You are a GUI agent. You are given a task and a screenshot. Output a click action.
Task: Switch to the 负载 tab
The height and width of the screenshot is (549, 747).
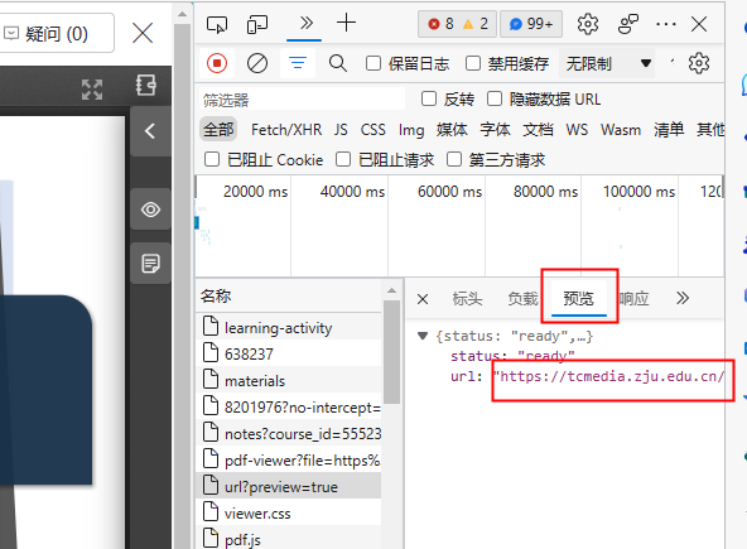click(x=523, y=298)
